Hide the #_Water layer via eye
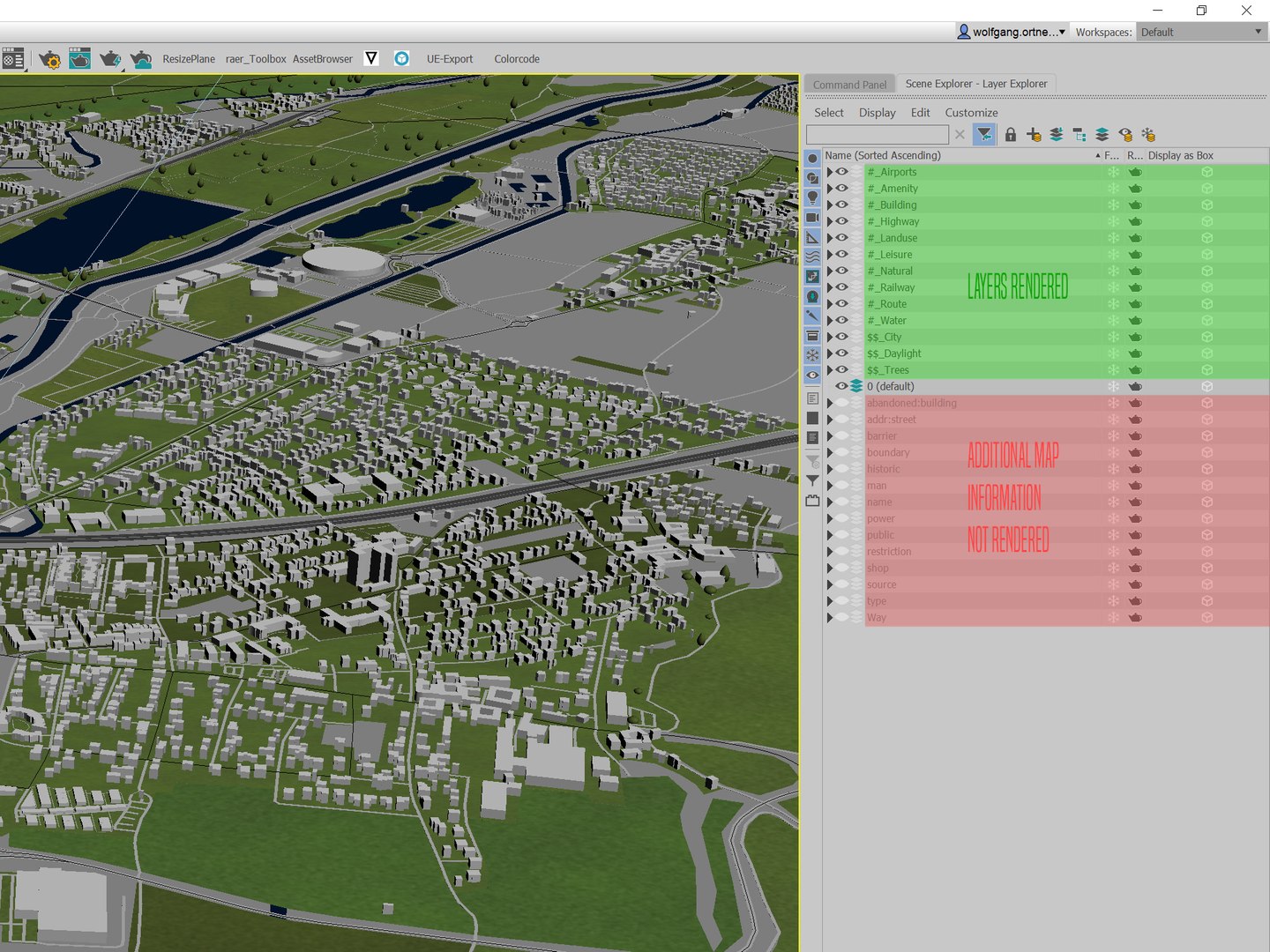The height and width of the screenshot is (952, 1270). tap(842, 320)
